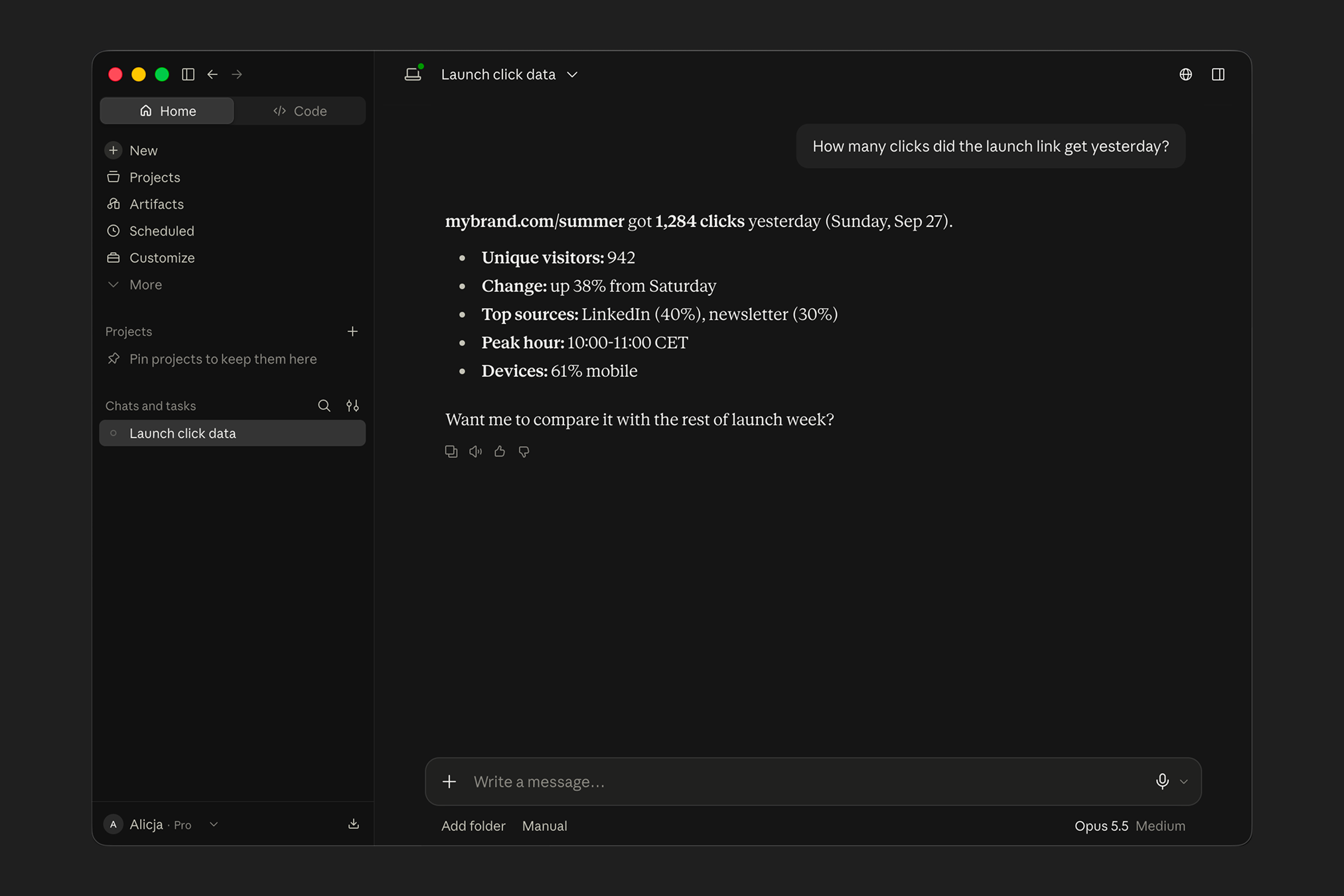Open chat filter settings sliders icon
This screenshot has height=896, width=1344.
(x=352, y=406)
